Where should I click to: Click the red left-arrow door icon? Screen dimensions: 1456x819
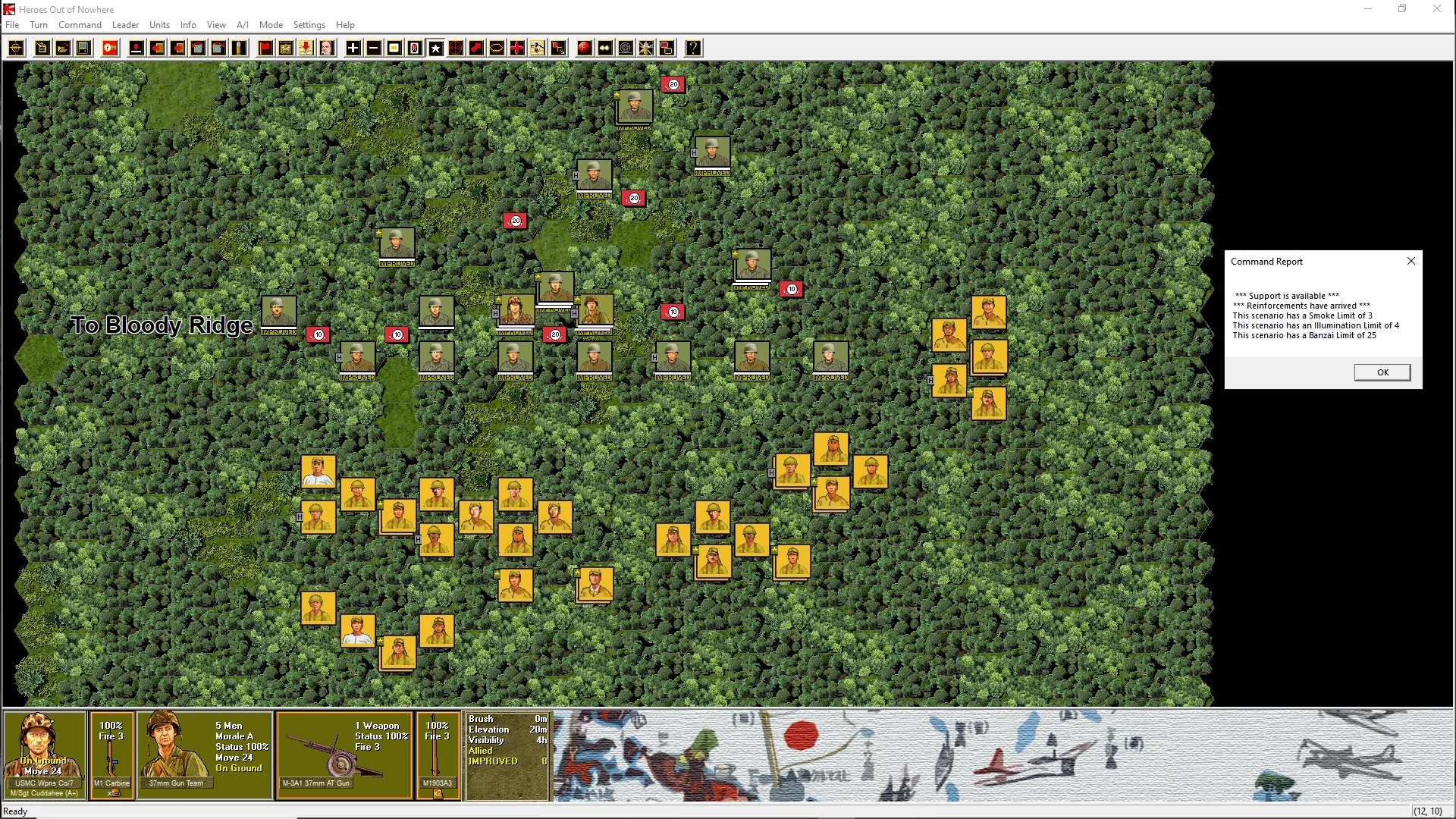coord(157,49)
